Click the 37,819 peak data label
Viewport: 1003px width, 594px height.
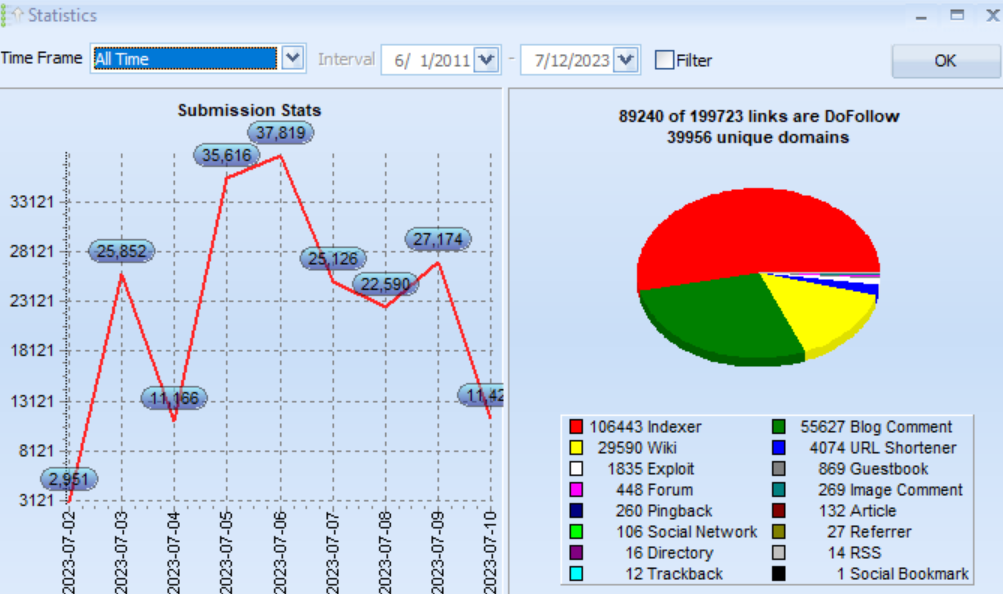tap(280, 132)
